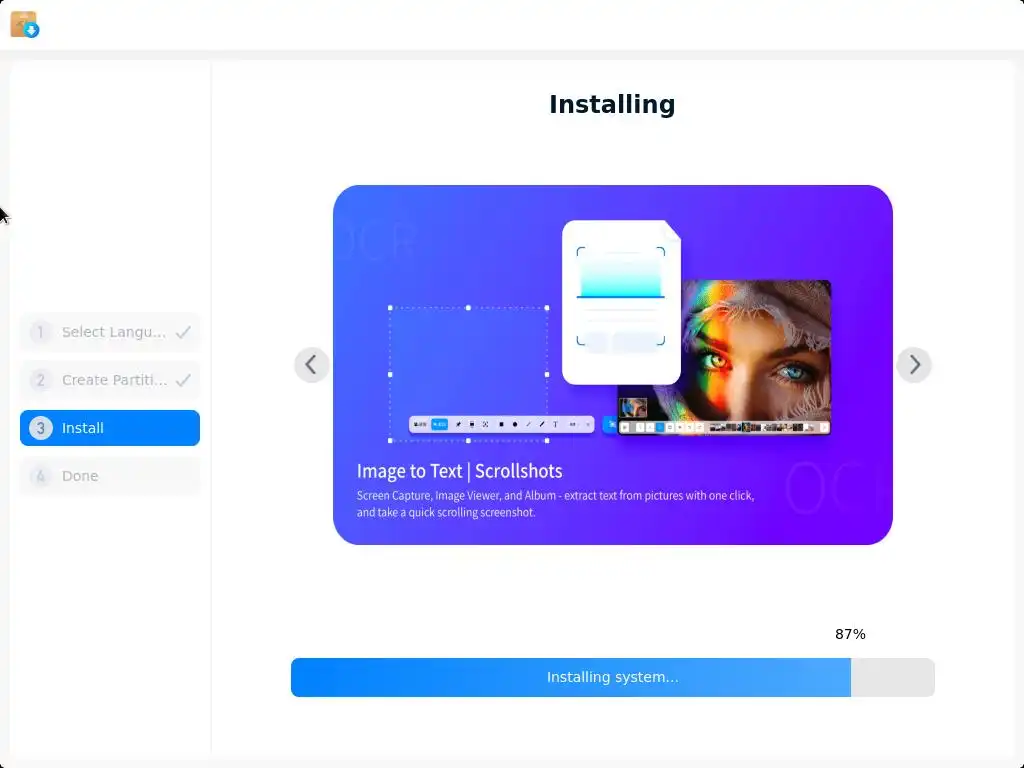
Task: Click the checkmark beside Create Partition step
Action: point(184,379)
